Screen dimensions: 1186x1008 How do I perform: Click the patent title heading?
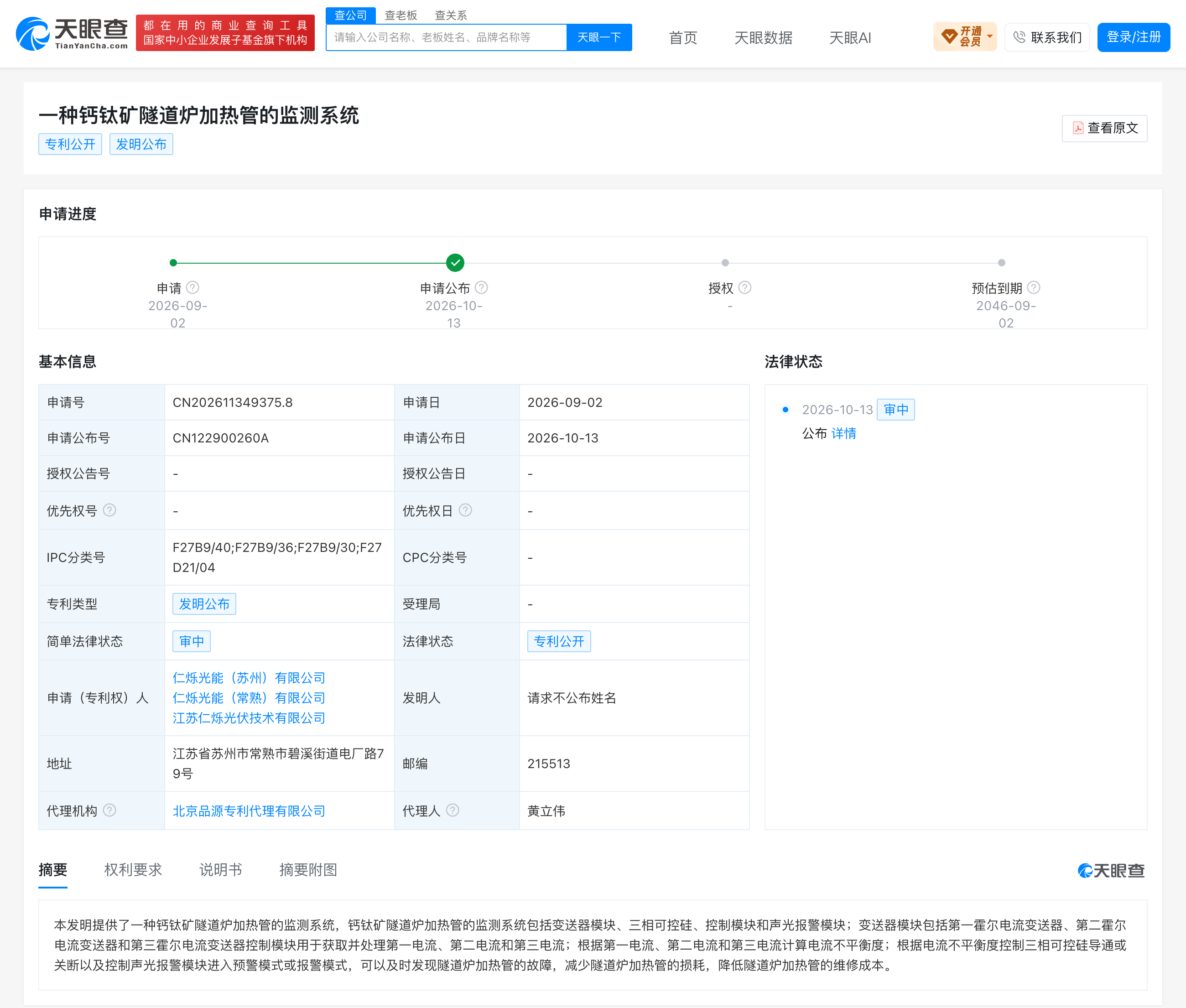[x=198, y=115]
